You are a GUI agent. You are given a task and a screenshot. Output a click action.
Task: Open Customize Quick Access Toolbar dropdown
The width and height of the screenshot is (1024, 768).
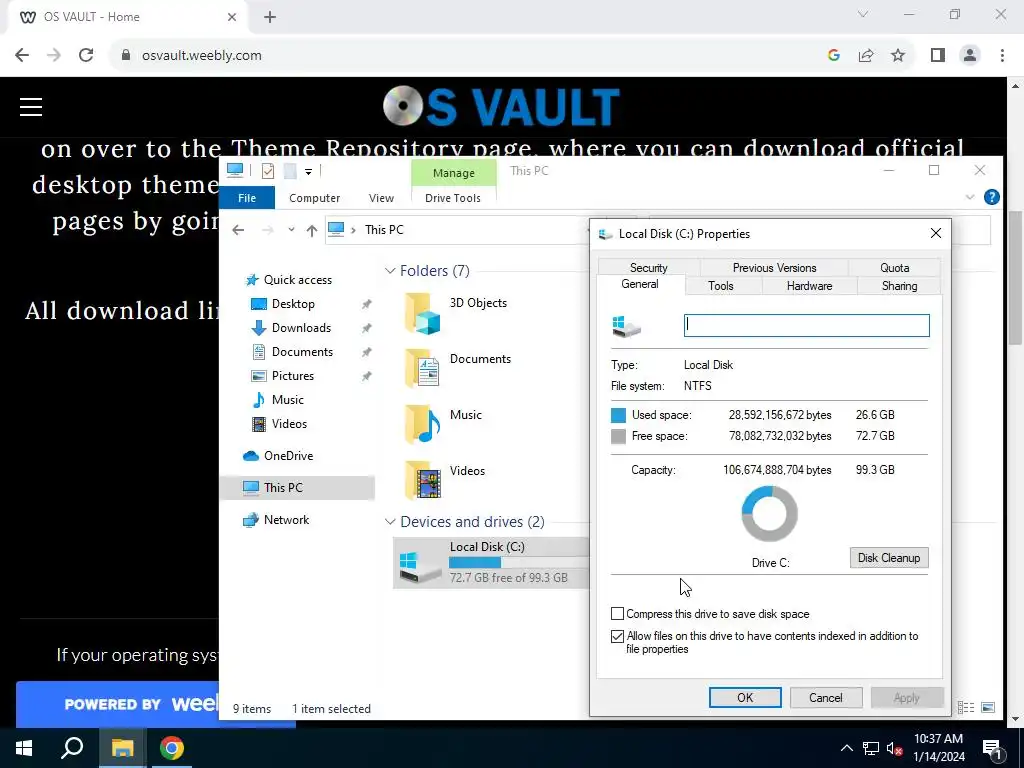pos(308,172)
